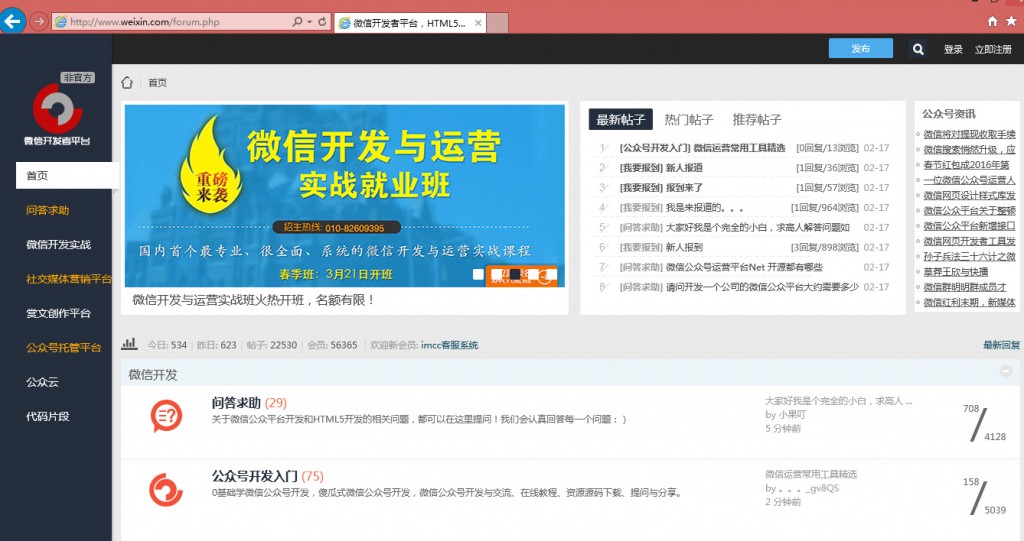
Task: Collapse the 微信开发 section
Action: (1006, 371)
